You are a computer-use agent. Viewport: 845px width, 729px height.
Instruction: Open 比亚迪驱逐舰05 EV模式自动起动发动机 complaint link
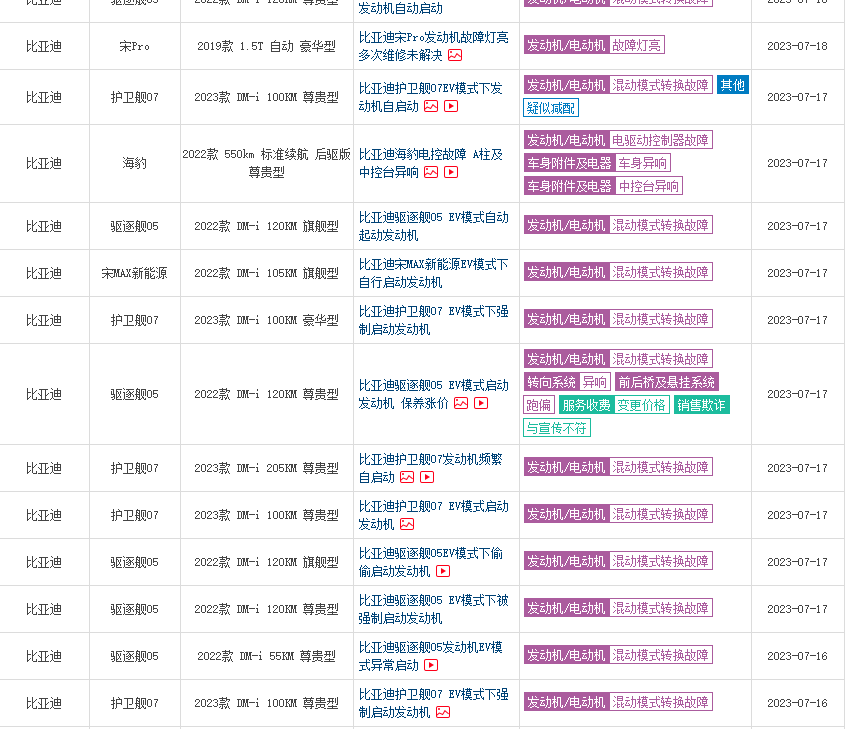click(433, 226)
